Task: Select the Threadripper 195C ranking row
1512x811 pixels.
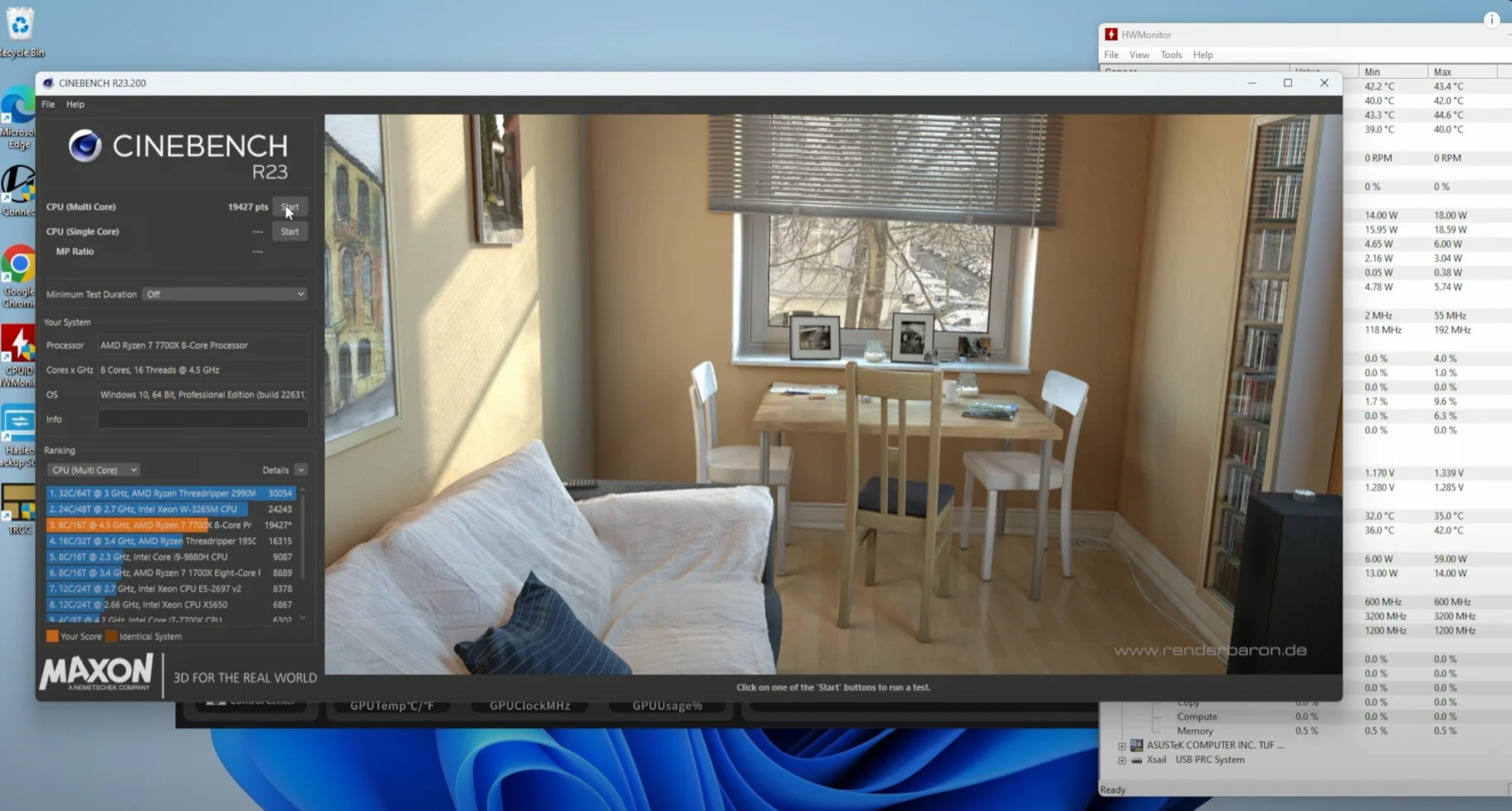Action: coord(171,540)
